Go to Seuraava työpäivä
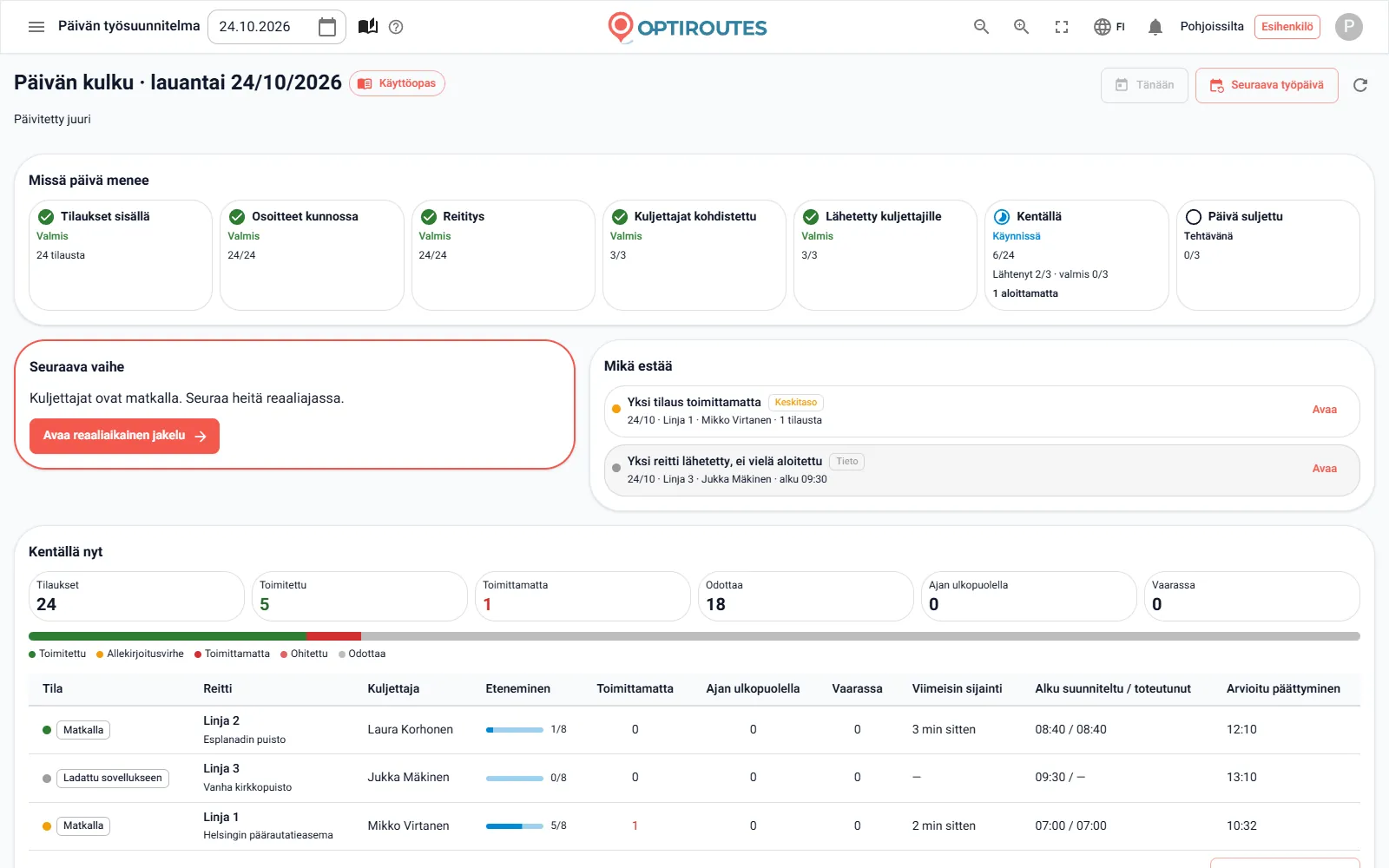Image resolution: width=1389 pixels, height=868 pixels. pyautogui.click(x=1267, y=85)
